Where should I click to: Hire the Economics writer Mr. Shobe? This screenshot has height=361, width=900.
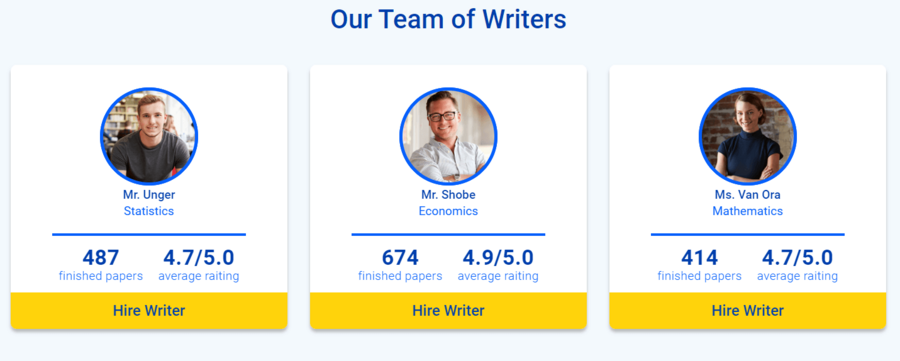click(448, 310)
